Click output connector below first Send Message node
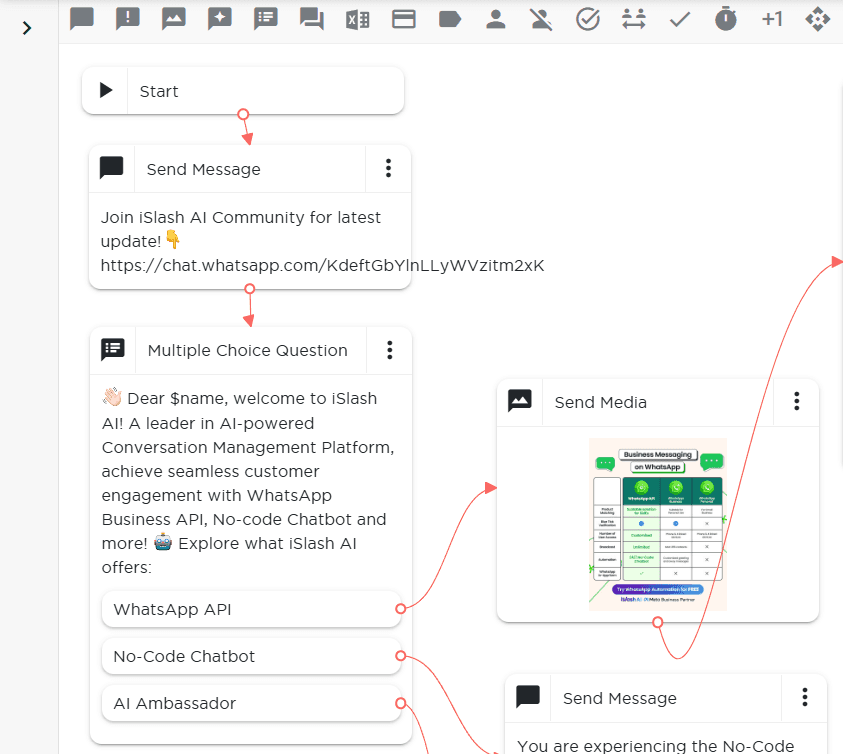843x754 pixels. 249,289
